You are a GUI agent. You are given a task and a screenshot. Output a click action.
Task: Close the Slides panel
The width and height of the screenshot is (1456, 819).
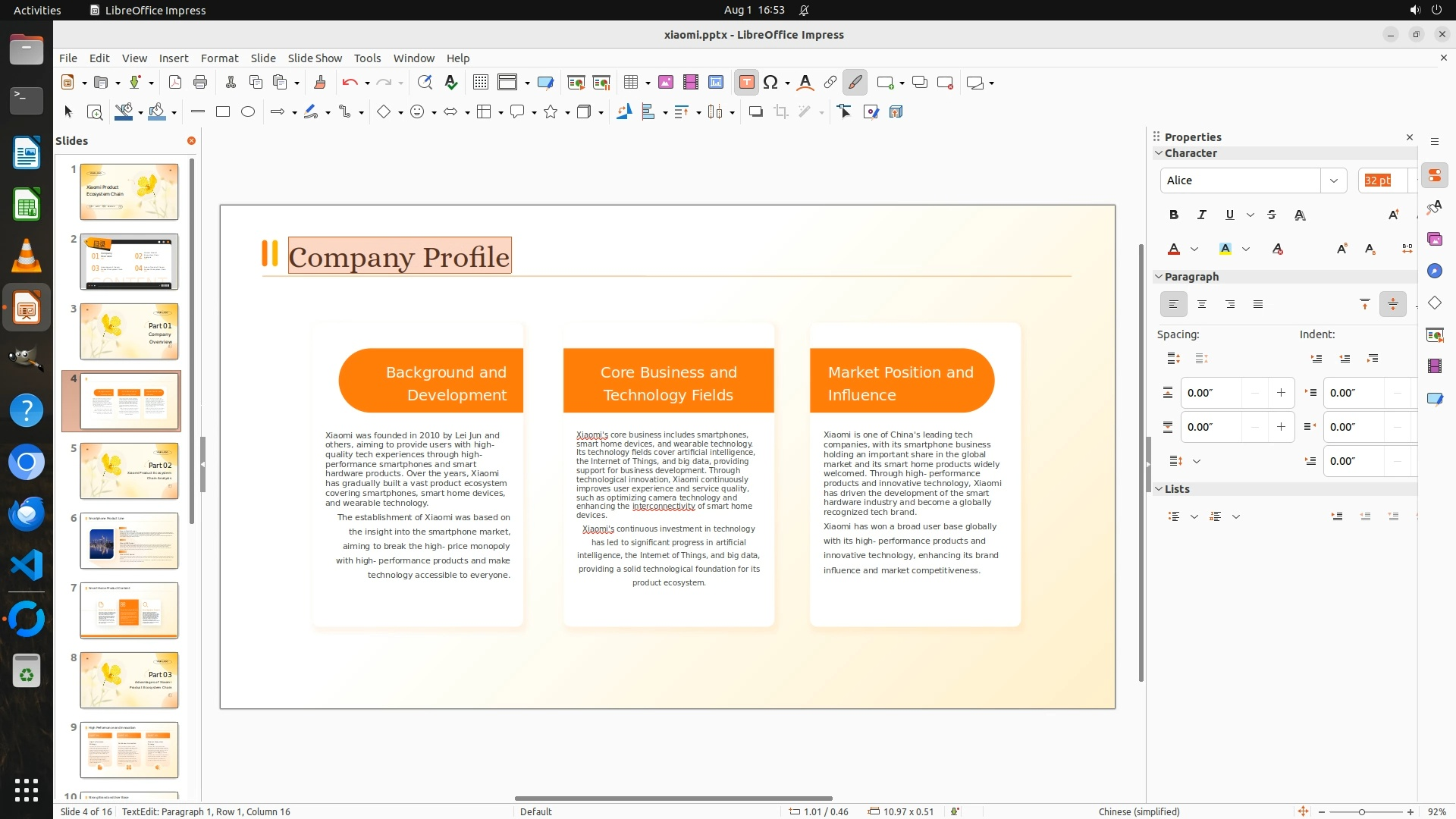coord(191,141)
